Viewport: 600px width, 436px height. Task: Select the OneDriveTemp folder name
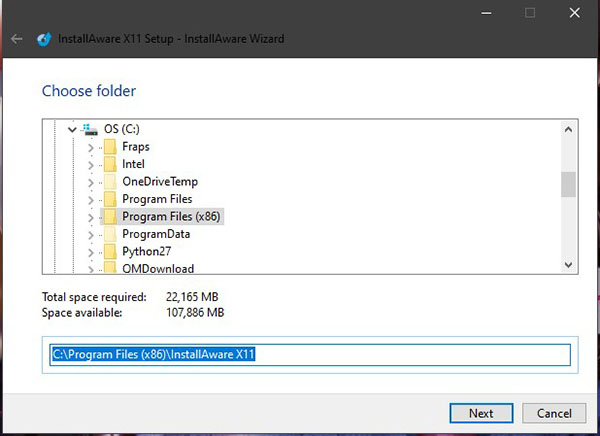coord(160,181)
